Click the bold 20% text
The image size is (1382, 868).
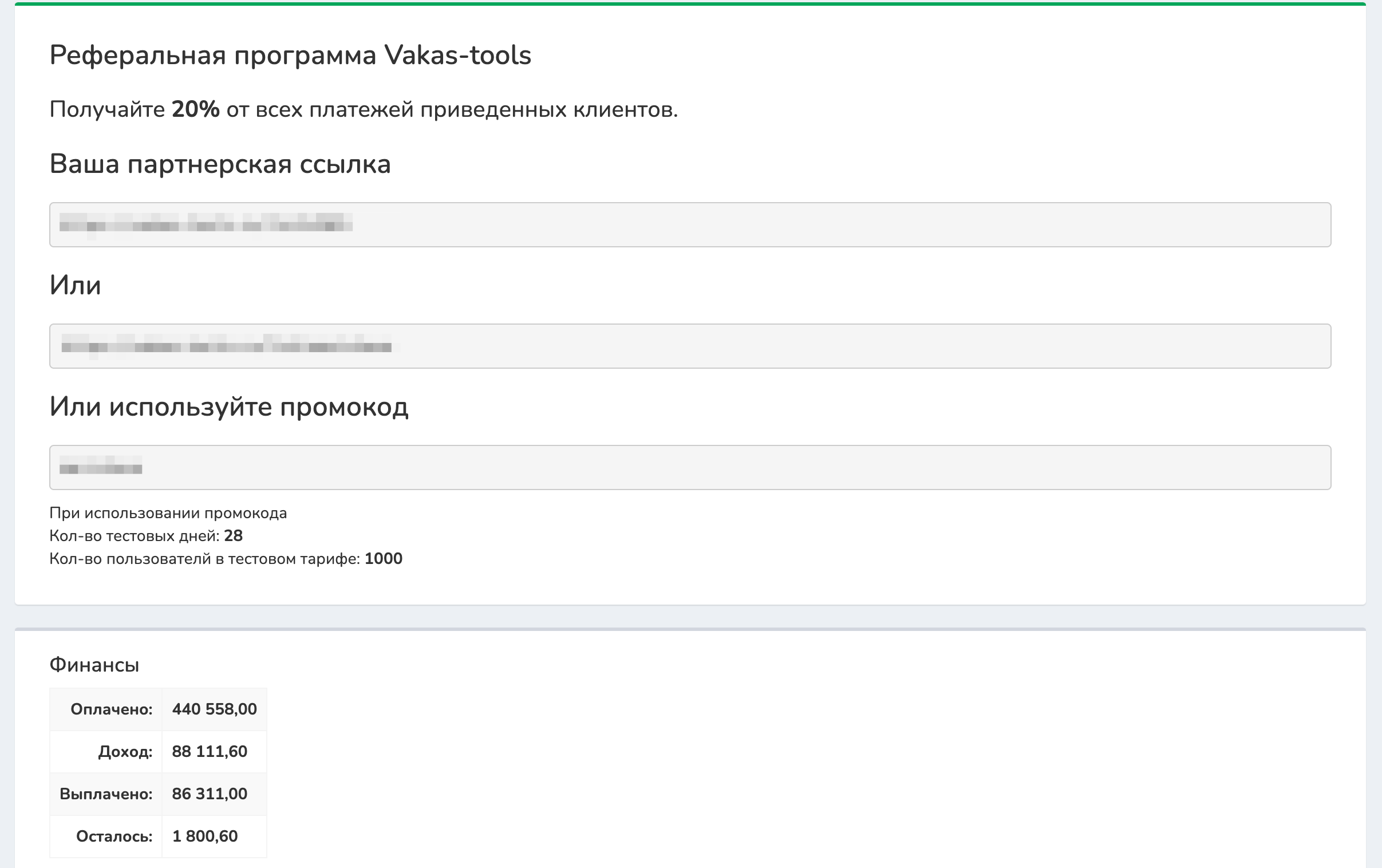click(x=195, y=109)
